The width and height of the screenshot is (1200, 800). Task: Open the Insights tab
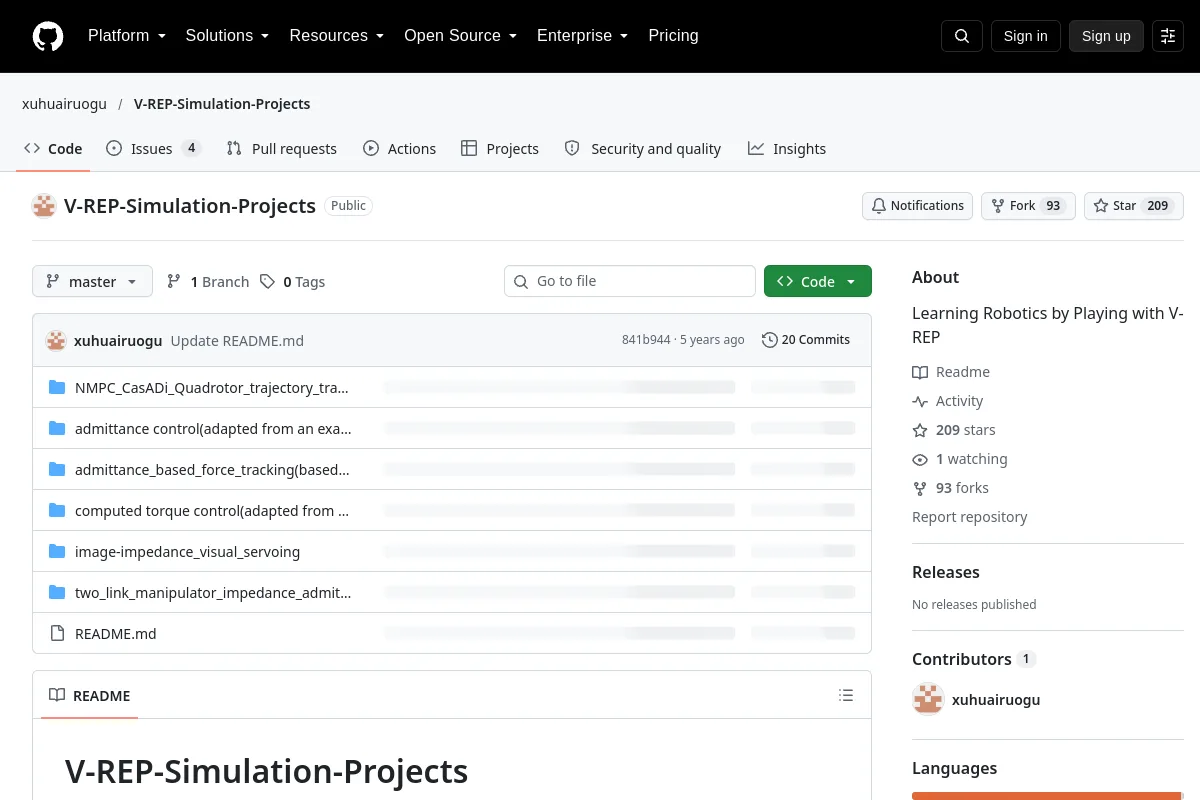787,149
